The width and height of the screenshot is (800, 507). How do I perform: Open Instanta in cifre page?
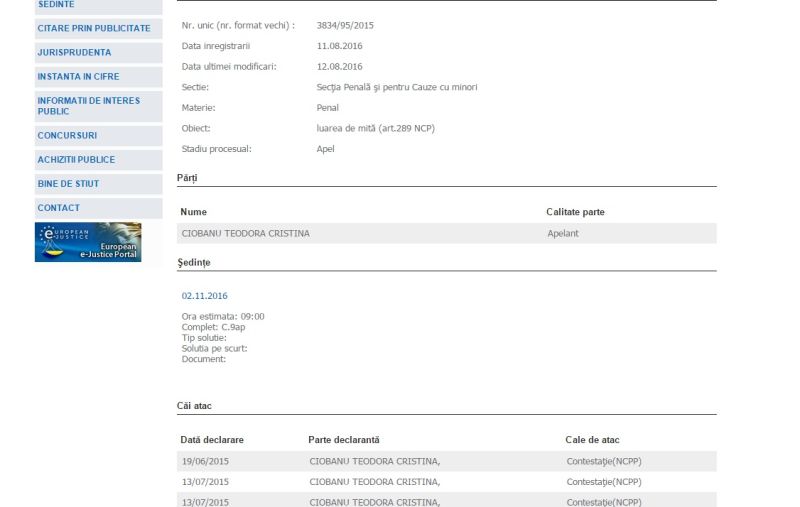78,77
